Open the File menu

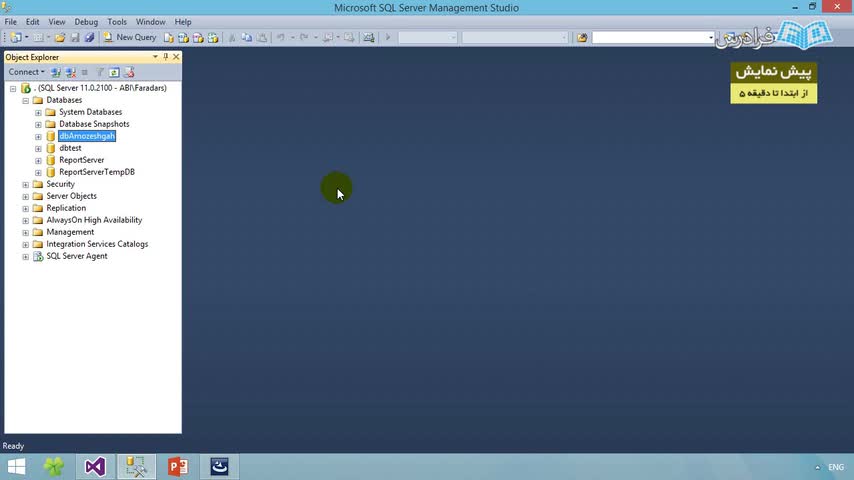point(10,22)
